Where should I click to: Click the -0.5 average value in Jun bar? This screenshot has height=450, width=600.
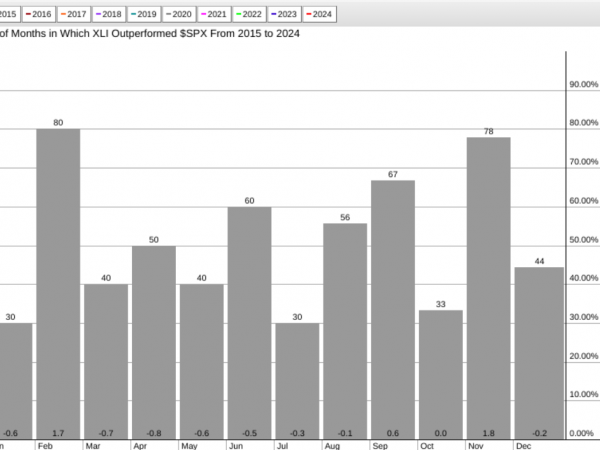coord(249,434)
